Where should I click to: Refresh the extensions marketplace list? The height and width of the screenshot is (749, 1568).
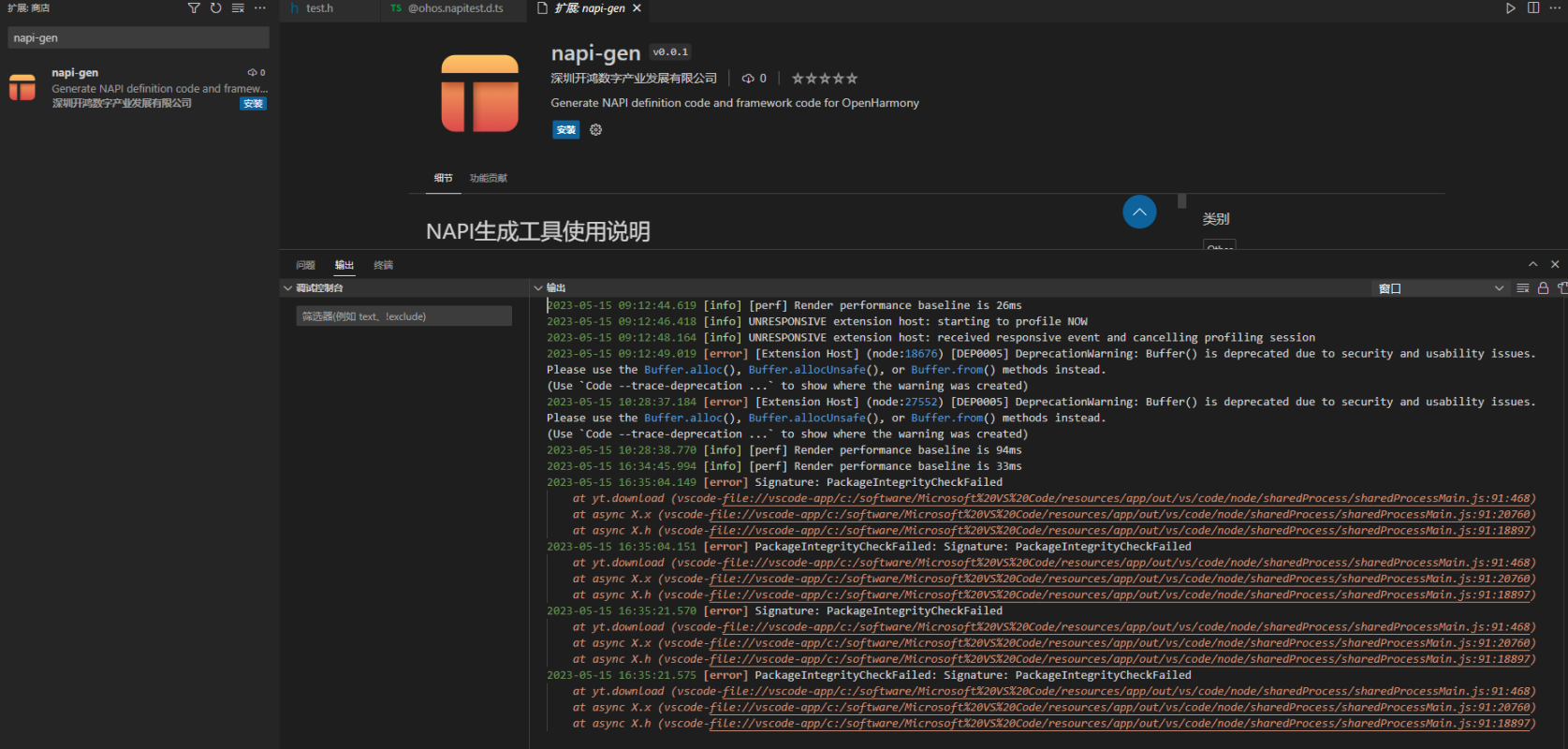tap(216, 8)
